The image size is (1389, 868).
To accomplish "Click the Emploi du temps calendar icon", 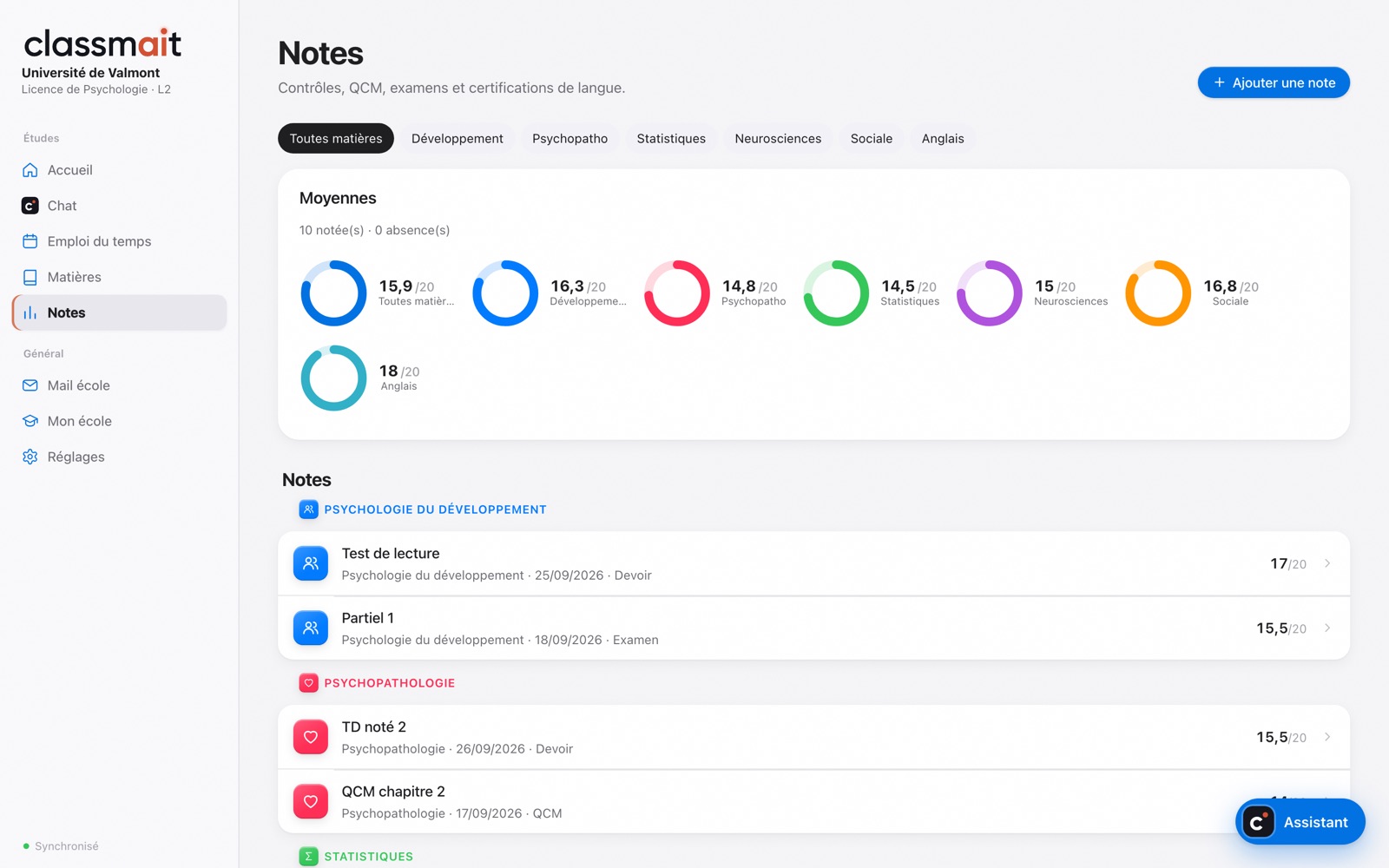I will tap(30, 241).
